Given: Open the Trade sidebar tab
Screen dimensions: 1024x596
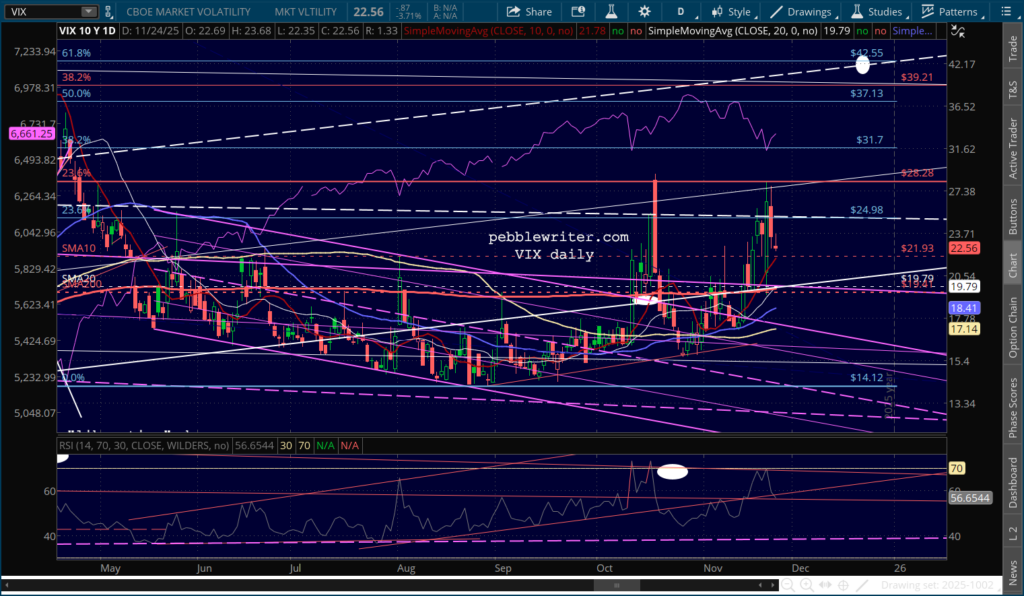Looking at the screenshot, I should (1013, 49).
